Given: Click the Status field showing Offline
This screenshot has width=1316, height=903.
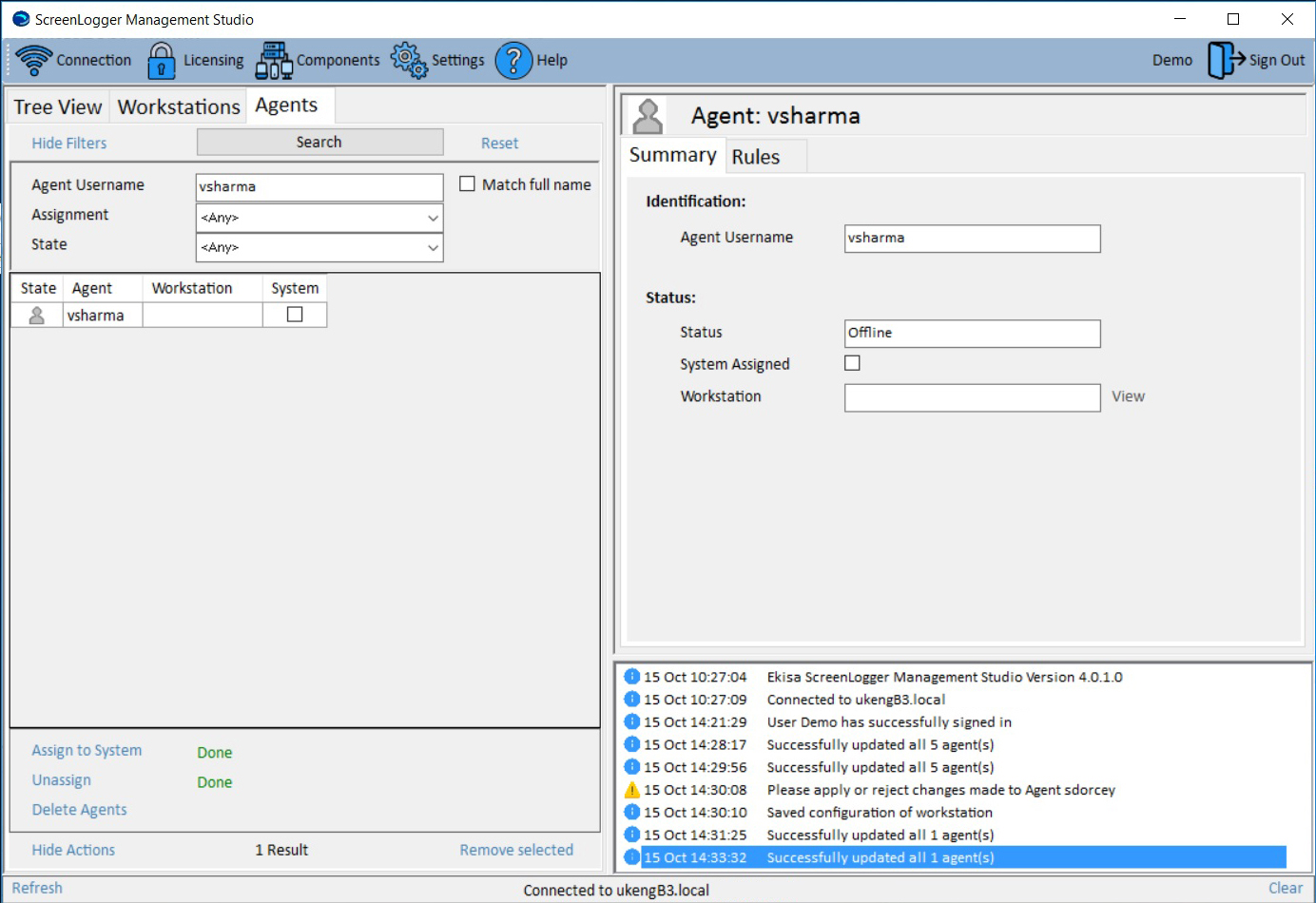Looking at the screenshot, I should tap(972, 334).
